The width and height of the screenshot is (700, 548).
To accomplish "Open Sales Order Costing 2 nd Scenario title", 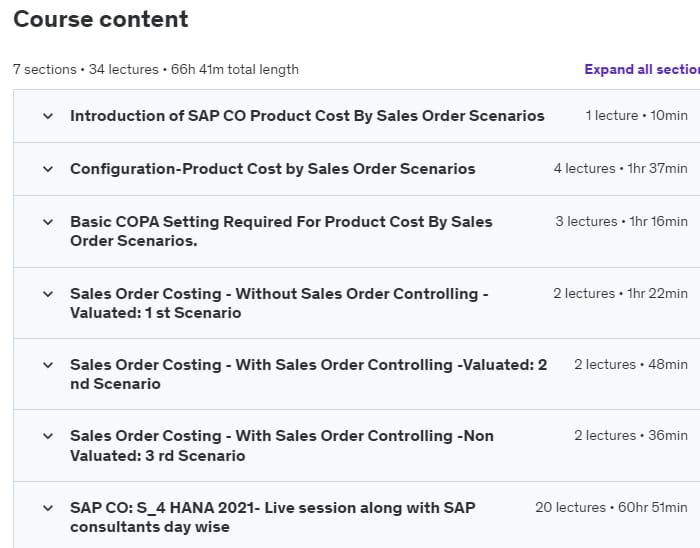I will [308, 374].
